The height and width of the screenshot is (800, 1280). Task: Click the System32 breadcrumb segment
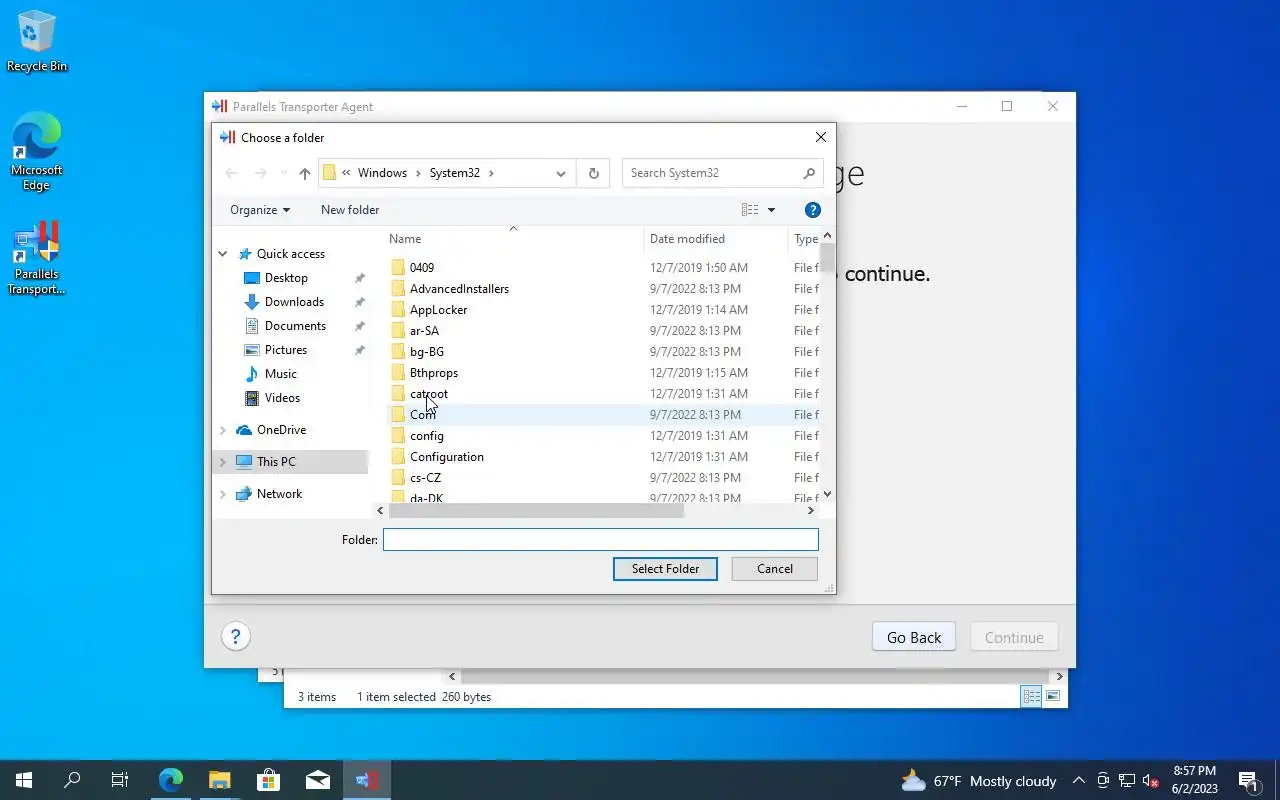pos(455,173)
